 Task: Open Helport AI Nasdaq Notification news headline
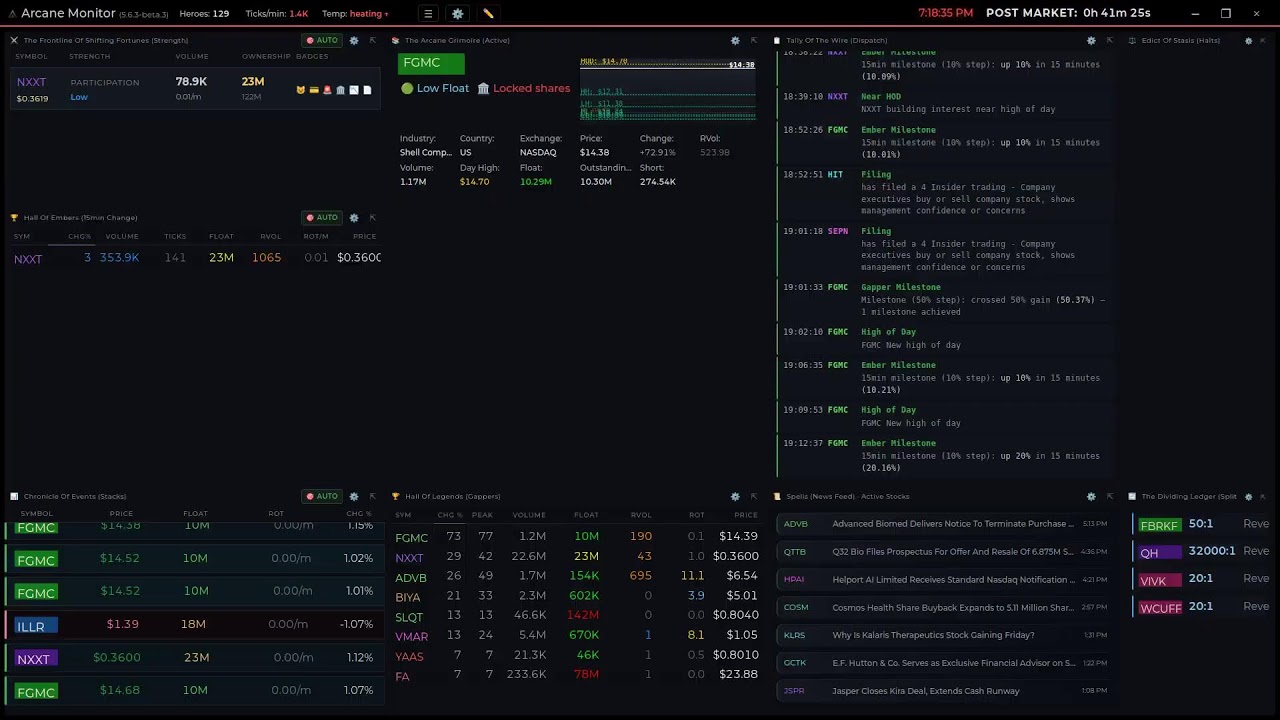click(953, 580)
